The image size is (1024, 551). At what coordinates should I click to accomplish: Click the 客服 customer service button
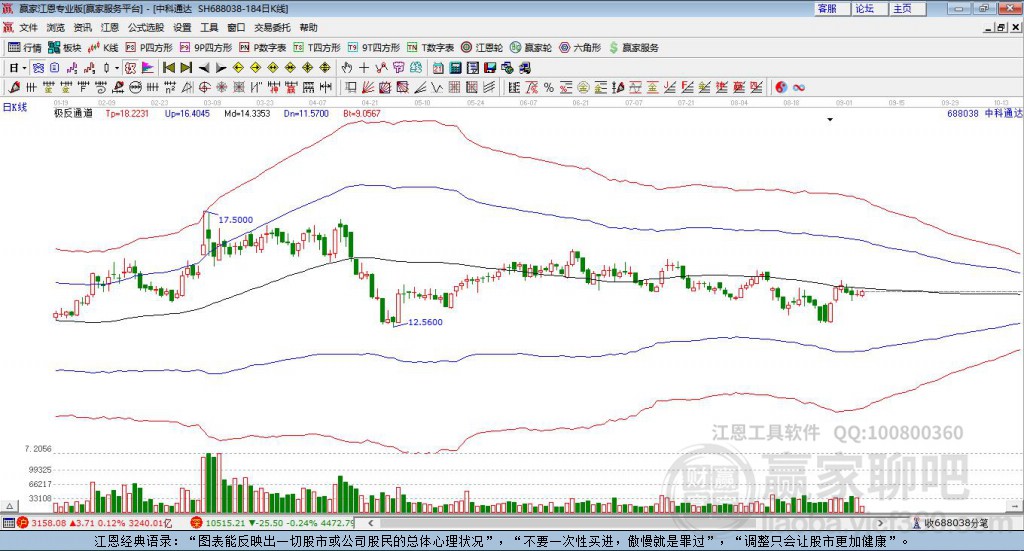(x=831, y=8)
